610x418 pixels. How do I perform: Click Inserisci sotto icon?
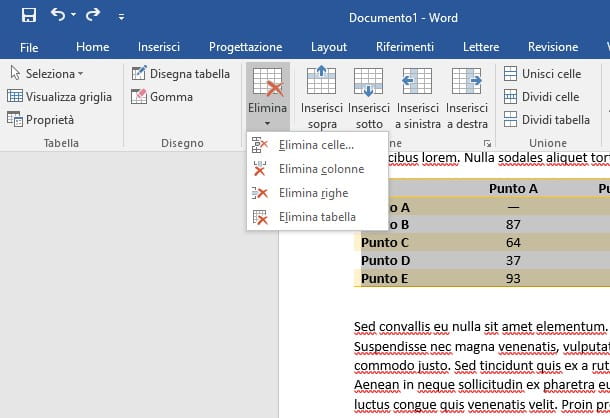[369, 95]
